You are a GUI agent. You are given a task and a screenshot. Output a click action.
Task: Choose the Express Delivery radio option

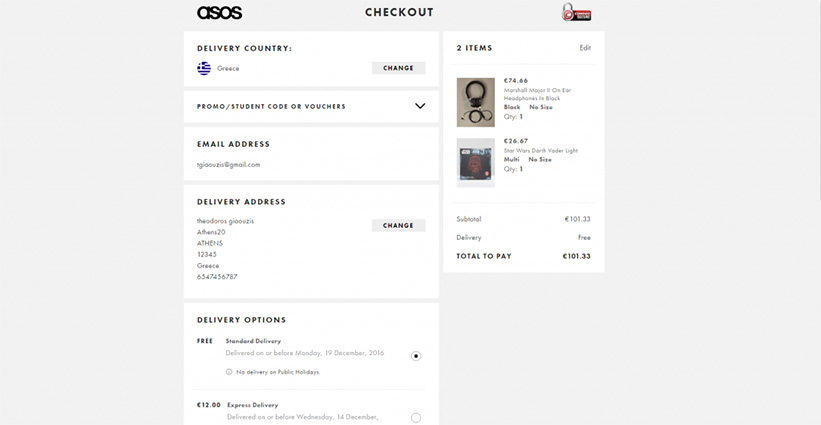click(416, 417)
